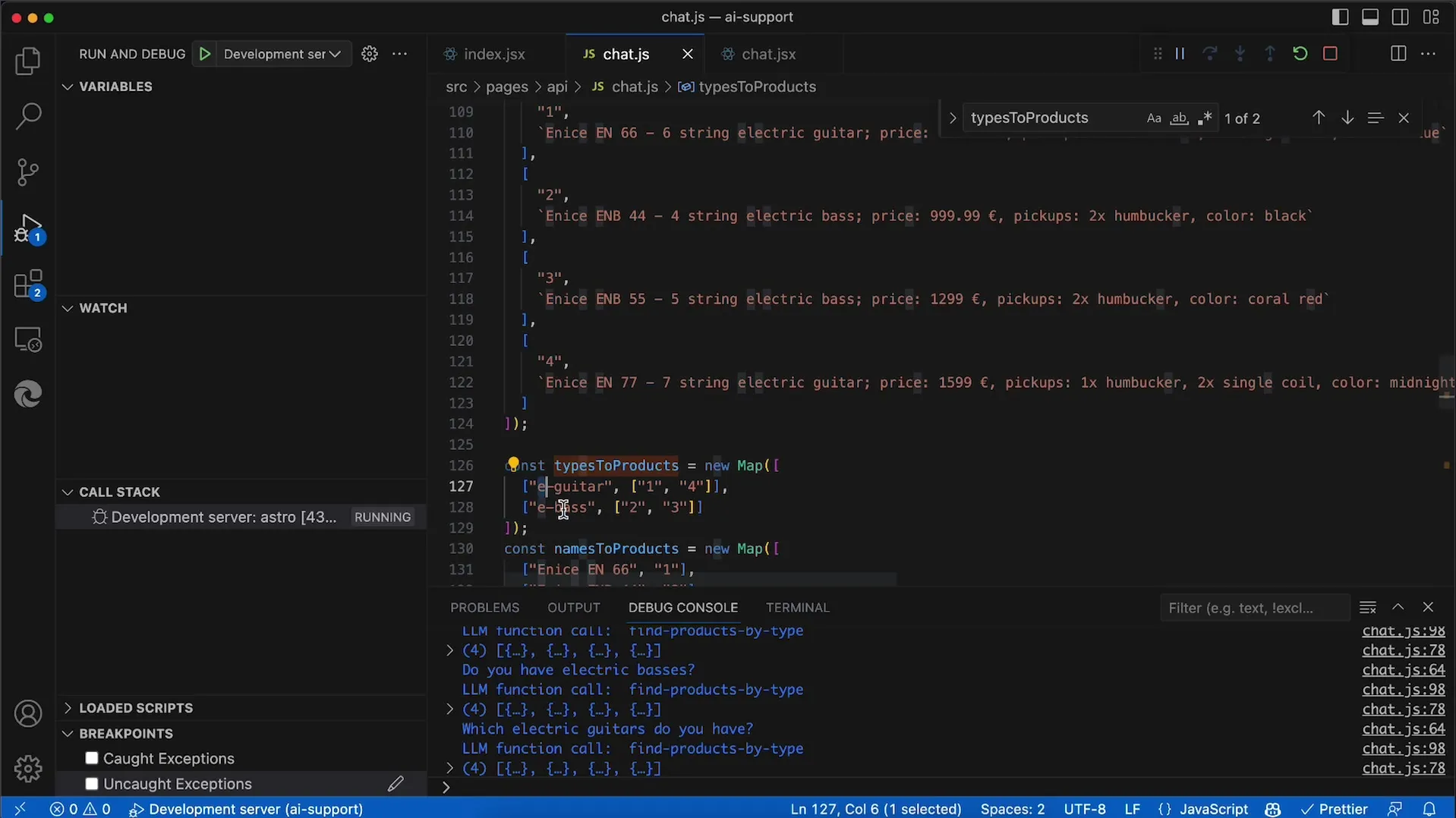Clear the debug console
This screenshot has width=1456, height=818.
[x=1368, y=607]
